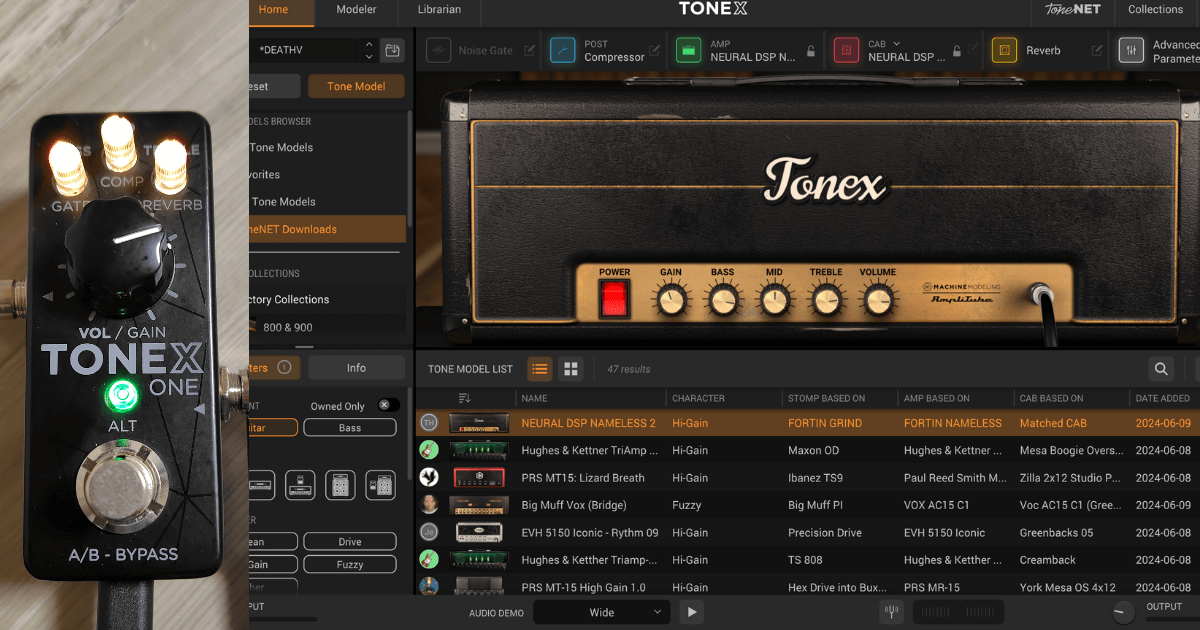The image size is (1200, 630).
Task: Open the ToneNET tab
Action: pos(1073,10)
